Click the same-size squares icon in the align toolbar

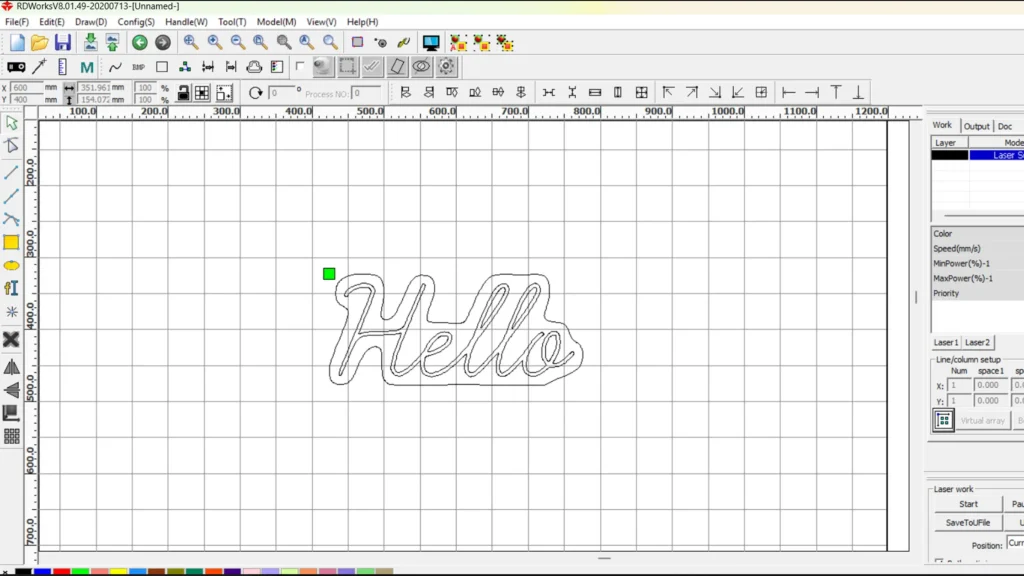641,93
